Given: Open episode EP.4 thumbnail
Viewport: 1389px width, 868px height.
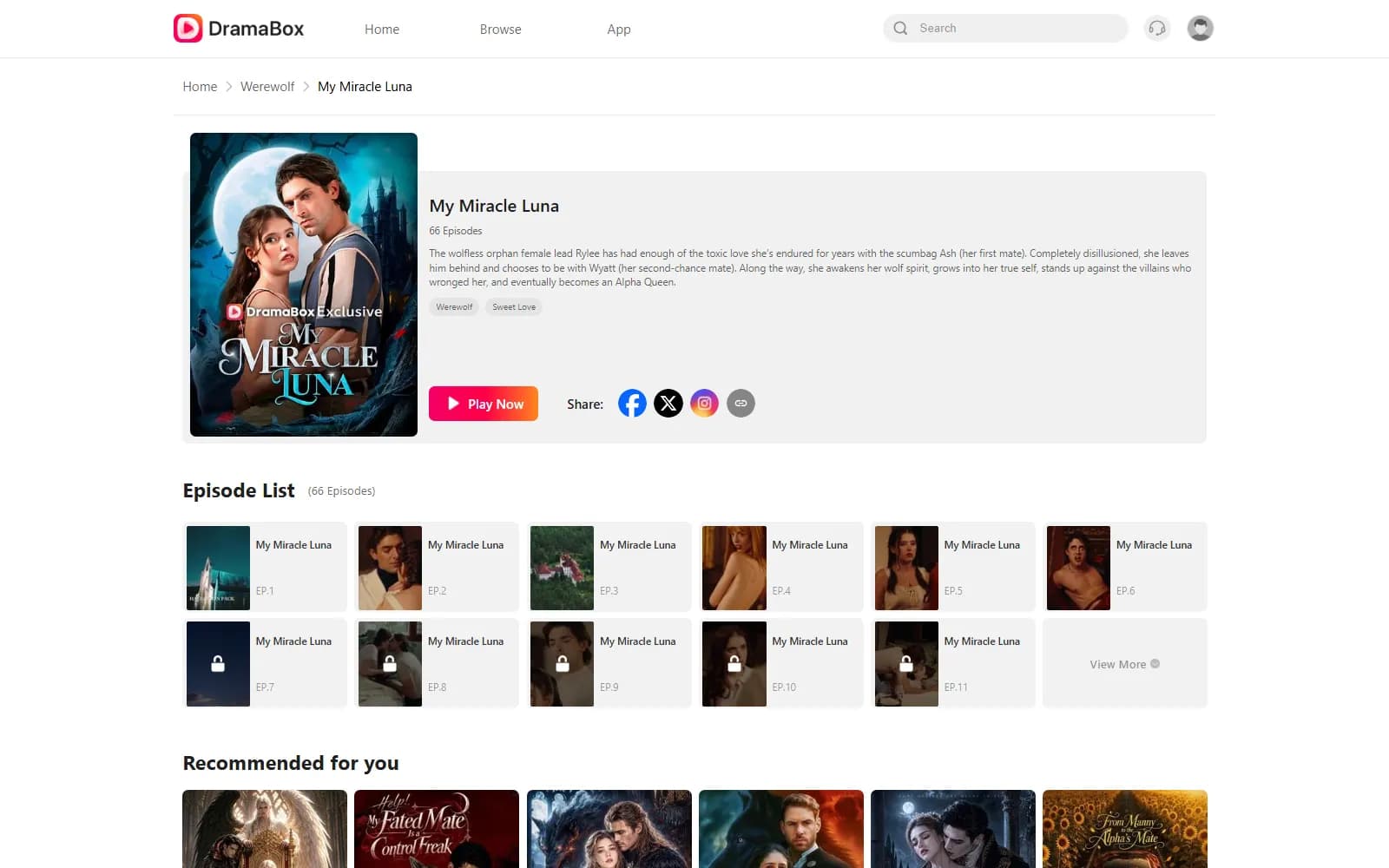Looking at the screenshot, I should (734, 568).
